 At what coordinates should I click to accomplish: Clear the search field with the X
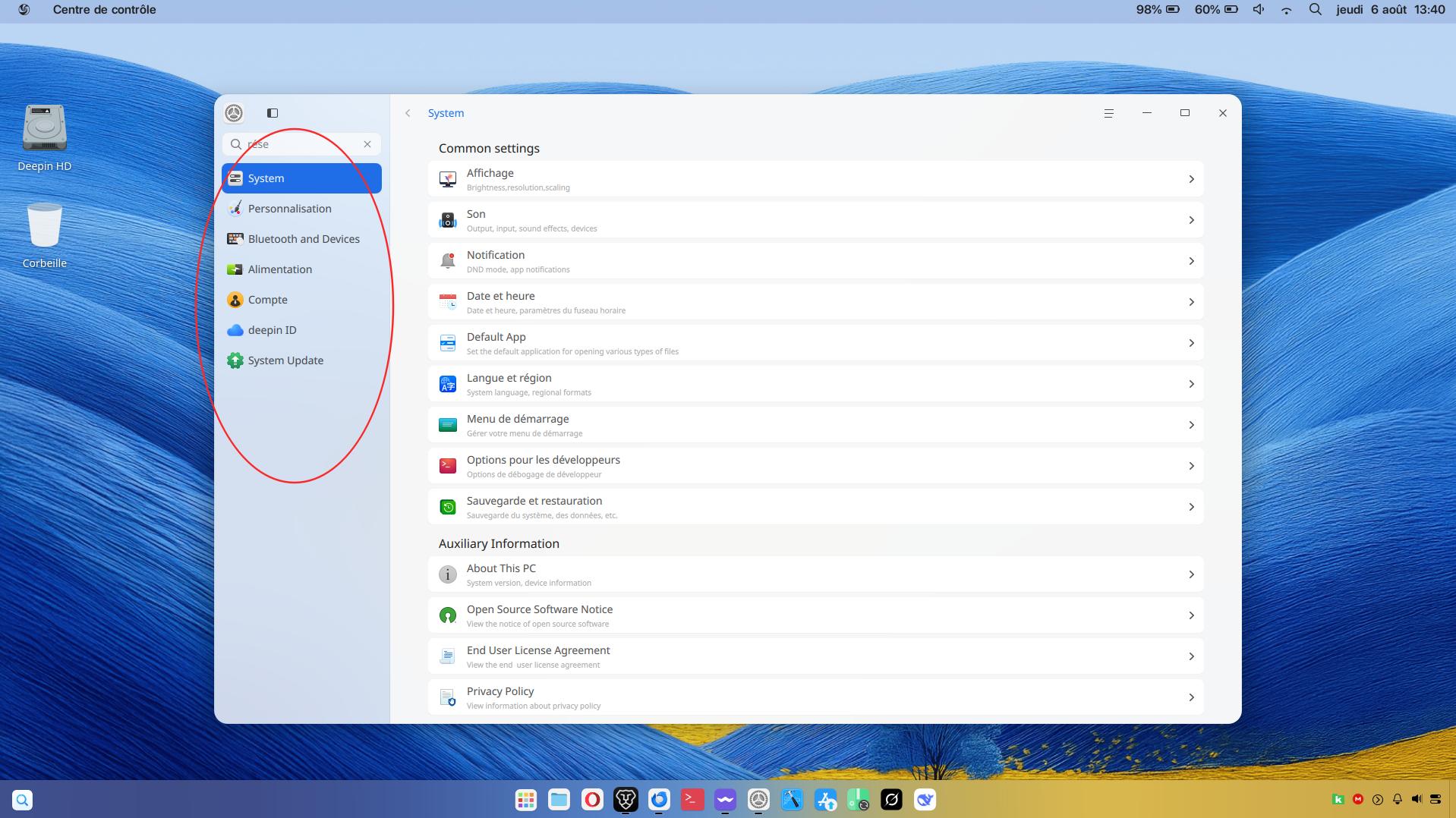click(x=367, y=144)
